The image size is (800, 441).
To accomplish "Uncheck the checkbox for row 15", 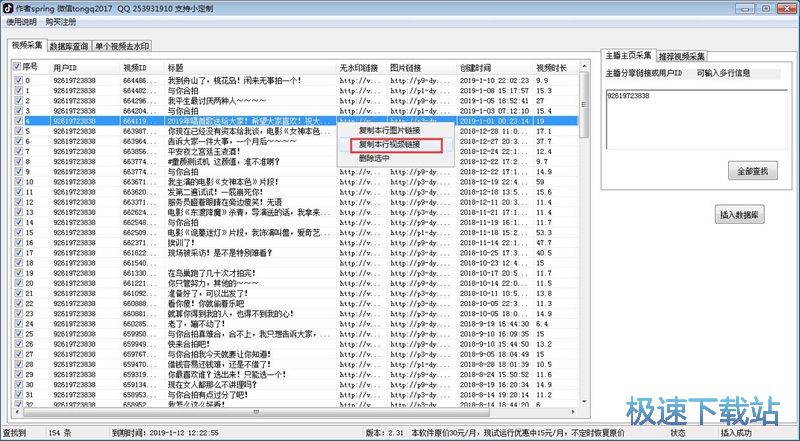I will tap(19, 232).
